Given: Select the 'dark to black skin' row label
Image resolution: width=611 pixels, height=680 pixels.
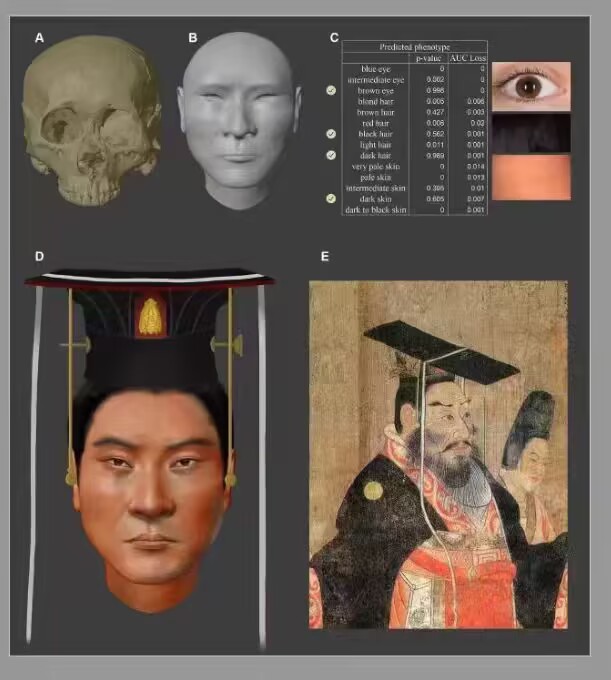Looking at the screenshot, I should pos(376,210).
